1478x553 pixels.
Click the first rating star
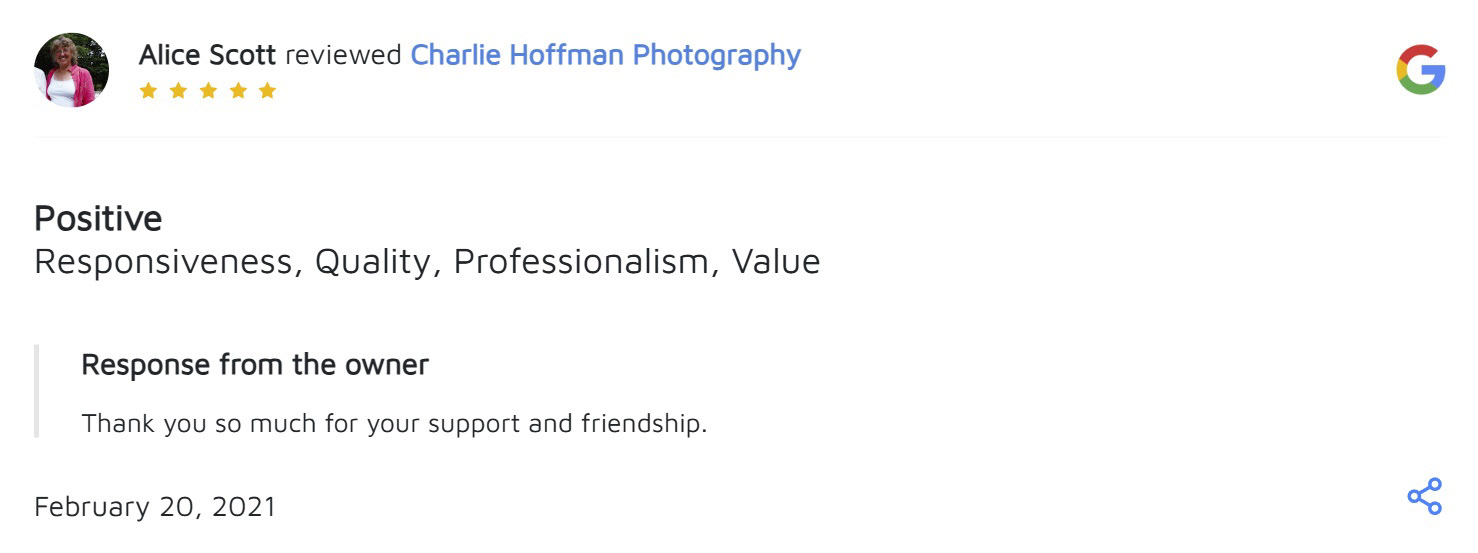[148, 91]
